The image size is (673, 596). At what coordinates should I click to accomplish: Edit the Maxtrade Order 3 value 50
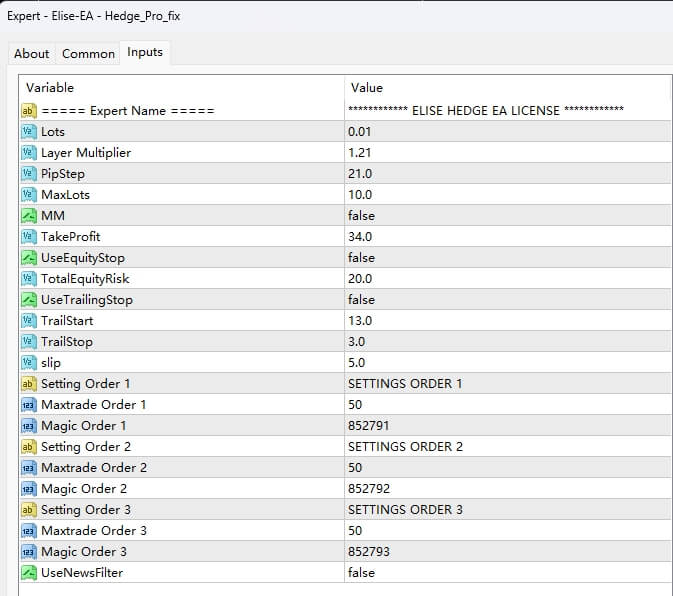pyautogui.click(x=508, y=531)
